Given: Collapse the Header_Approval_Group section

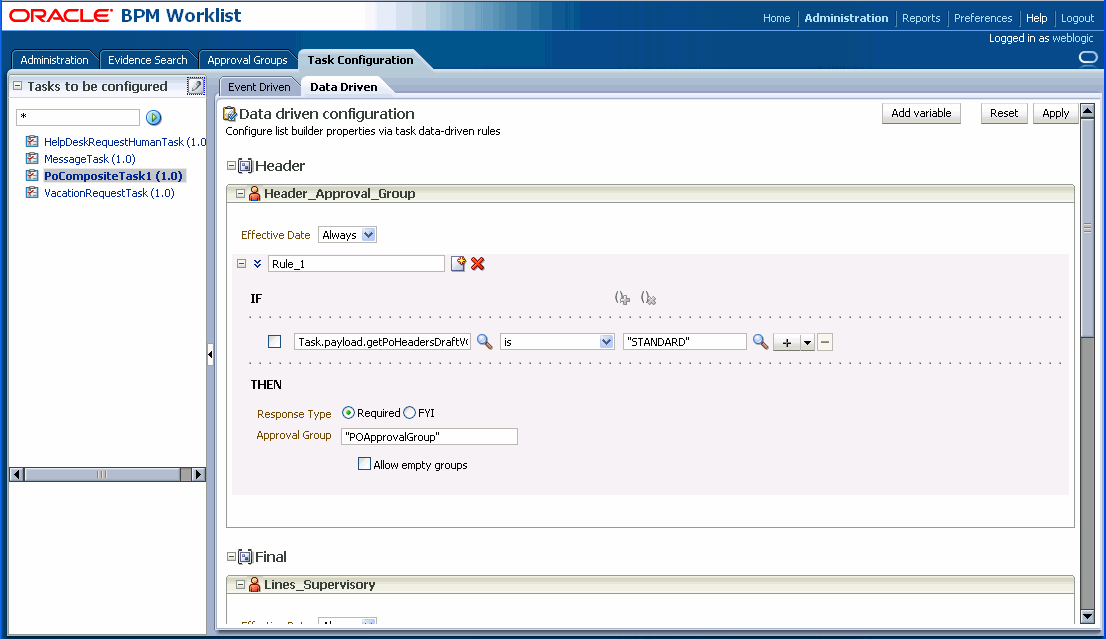Looking at the screenshot, I should click(239, 192).
